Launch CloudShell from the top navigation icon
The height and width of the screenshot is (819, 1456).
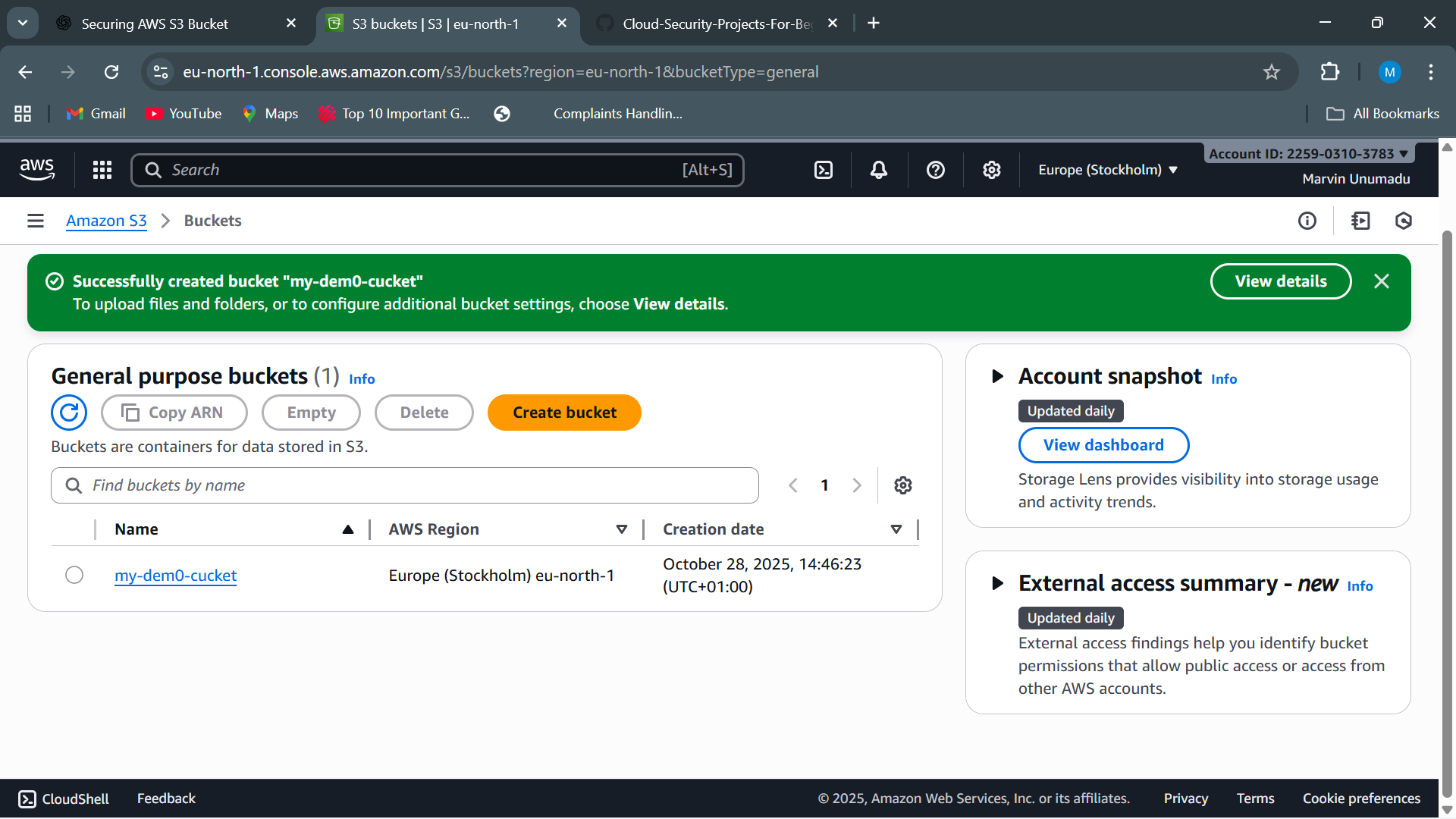(824, 170)
